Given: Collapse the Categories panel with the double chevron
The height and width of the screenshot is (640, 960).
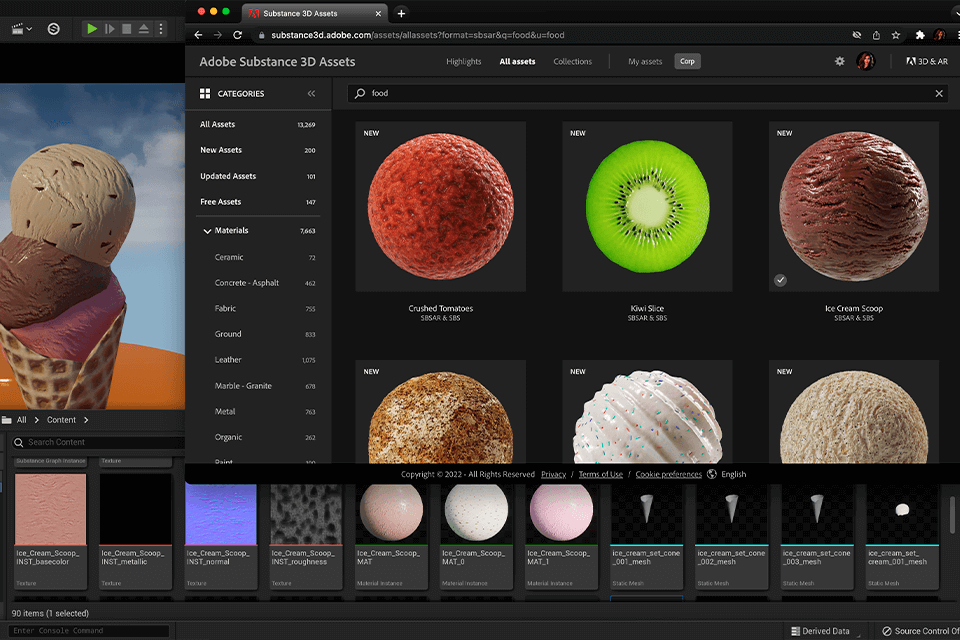Looking at the screenshot, I should [310, 93].
